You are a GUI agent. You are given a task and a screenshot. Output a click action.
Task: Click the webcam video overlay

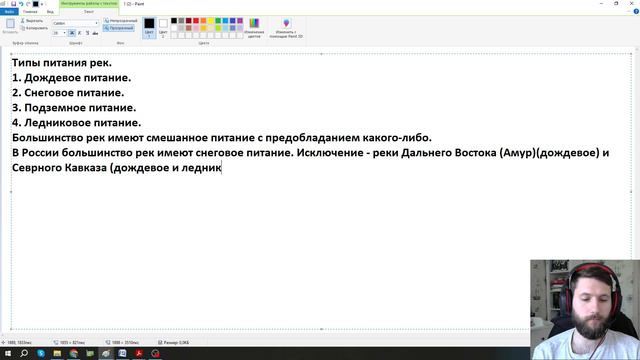tap(585, 310)
